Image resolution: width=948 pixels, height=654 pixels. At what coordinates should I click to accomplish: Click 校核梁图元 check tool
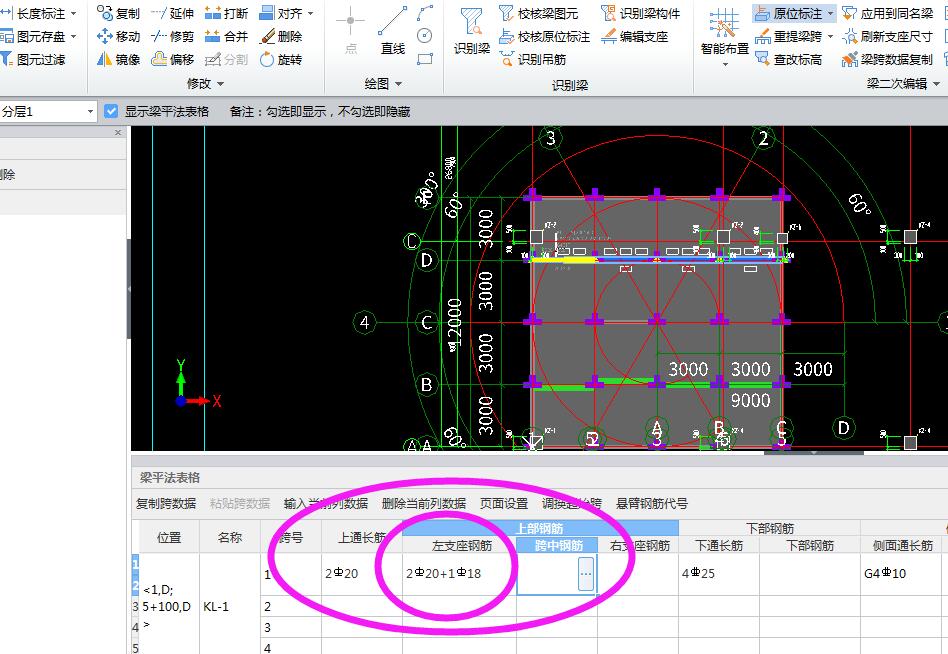(x=538, y=13)
